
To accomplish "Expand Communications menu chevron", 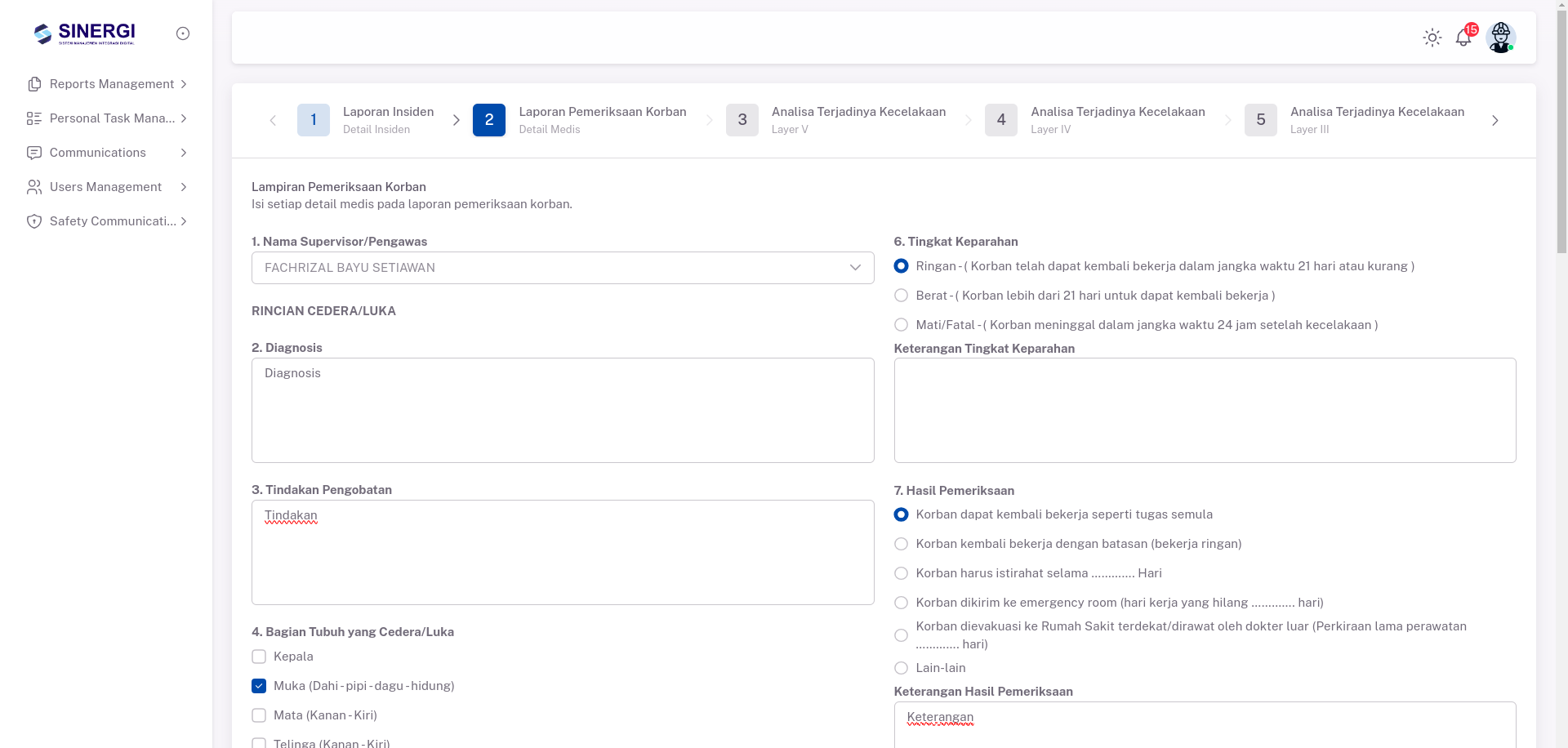I will point(184,153).
